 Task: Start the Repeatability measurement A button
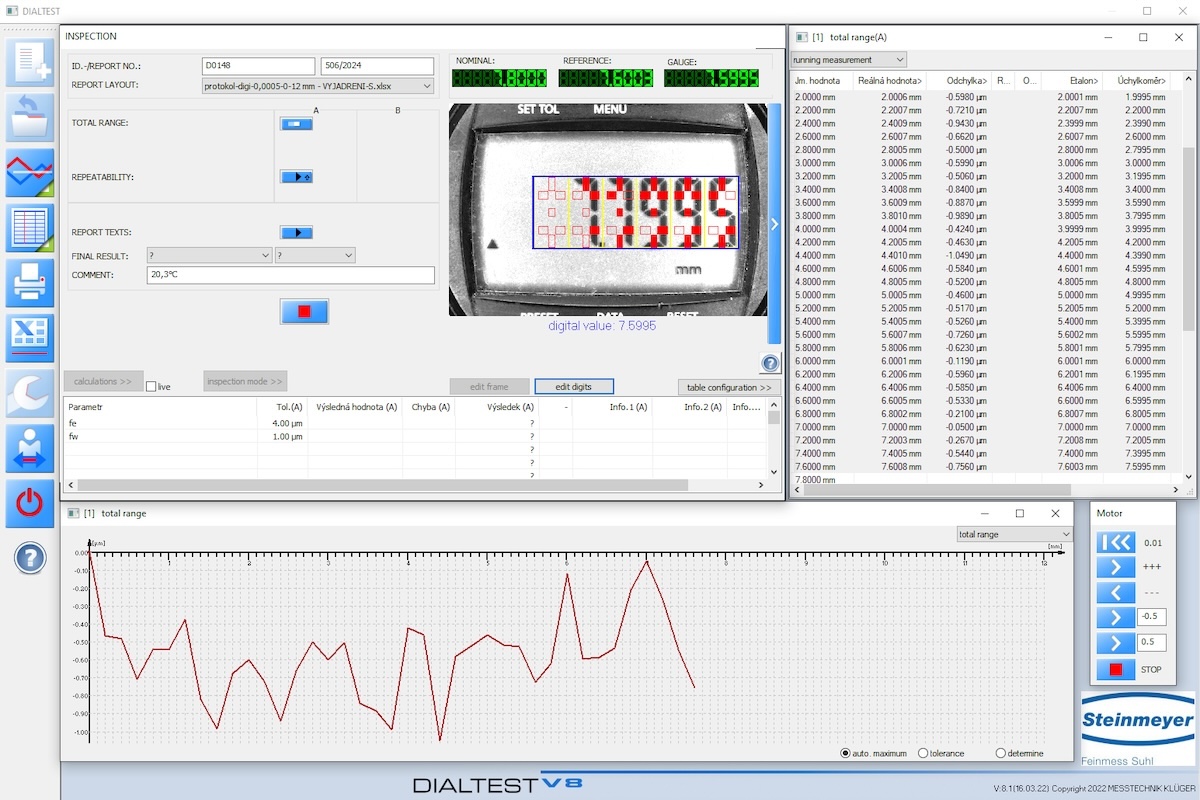[296, 177]
